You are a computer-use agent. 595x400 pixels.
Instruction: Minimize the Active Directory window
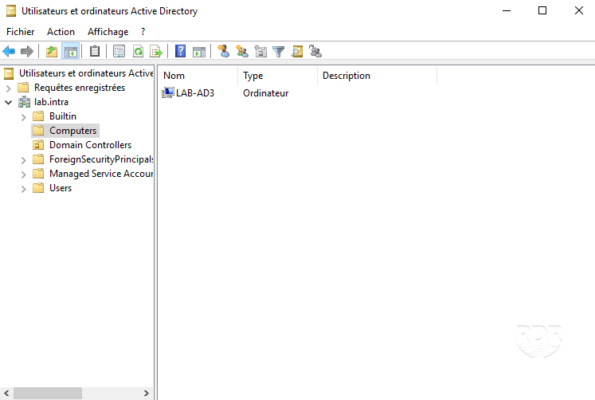pyautogui.click(x=506, y=11)
